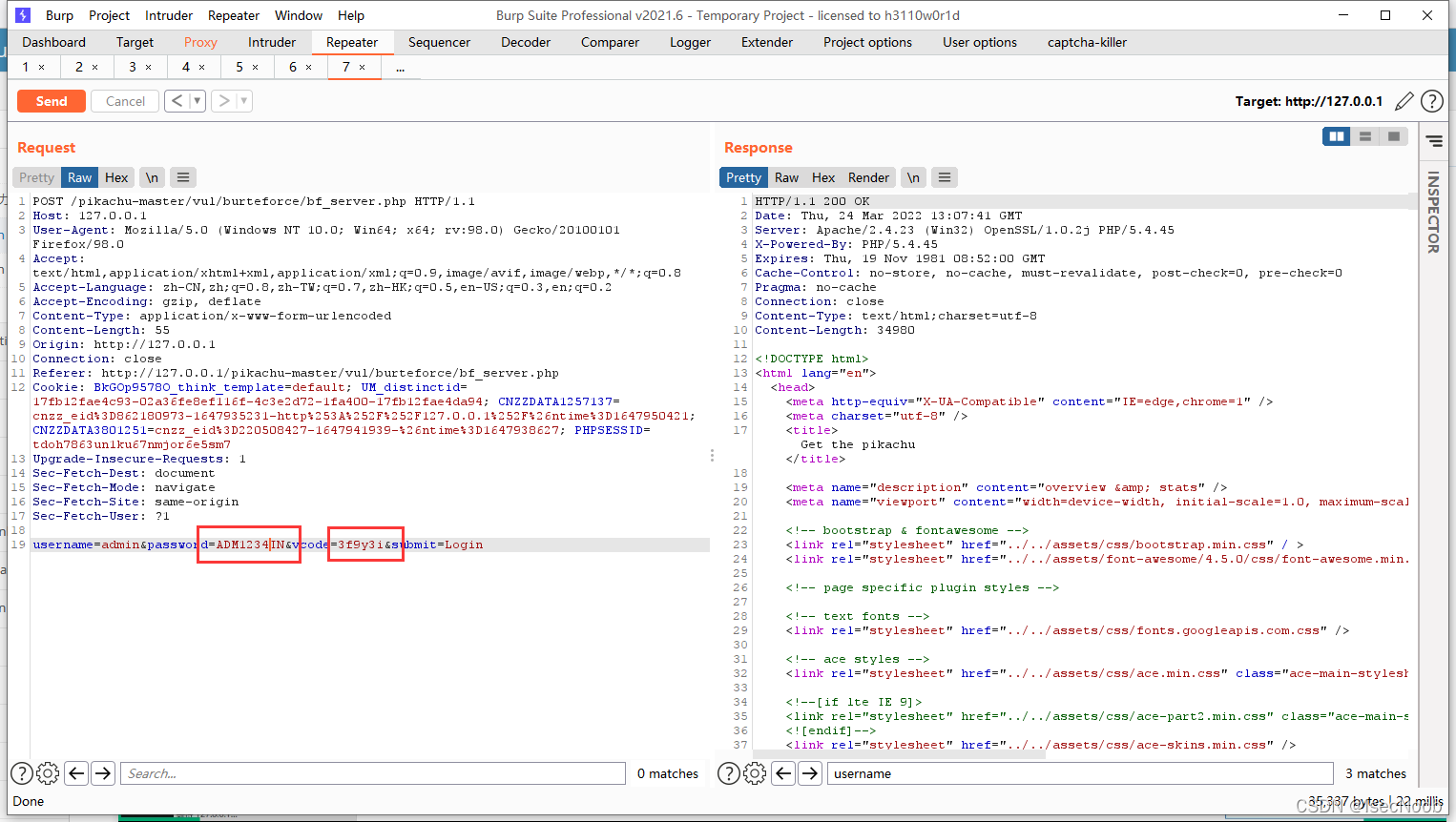The width and height of the screenshot is (1456, 822).
Task: Open the Project menu
Action: tap(109, 15)
